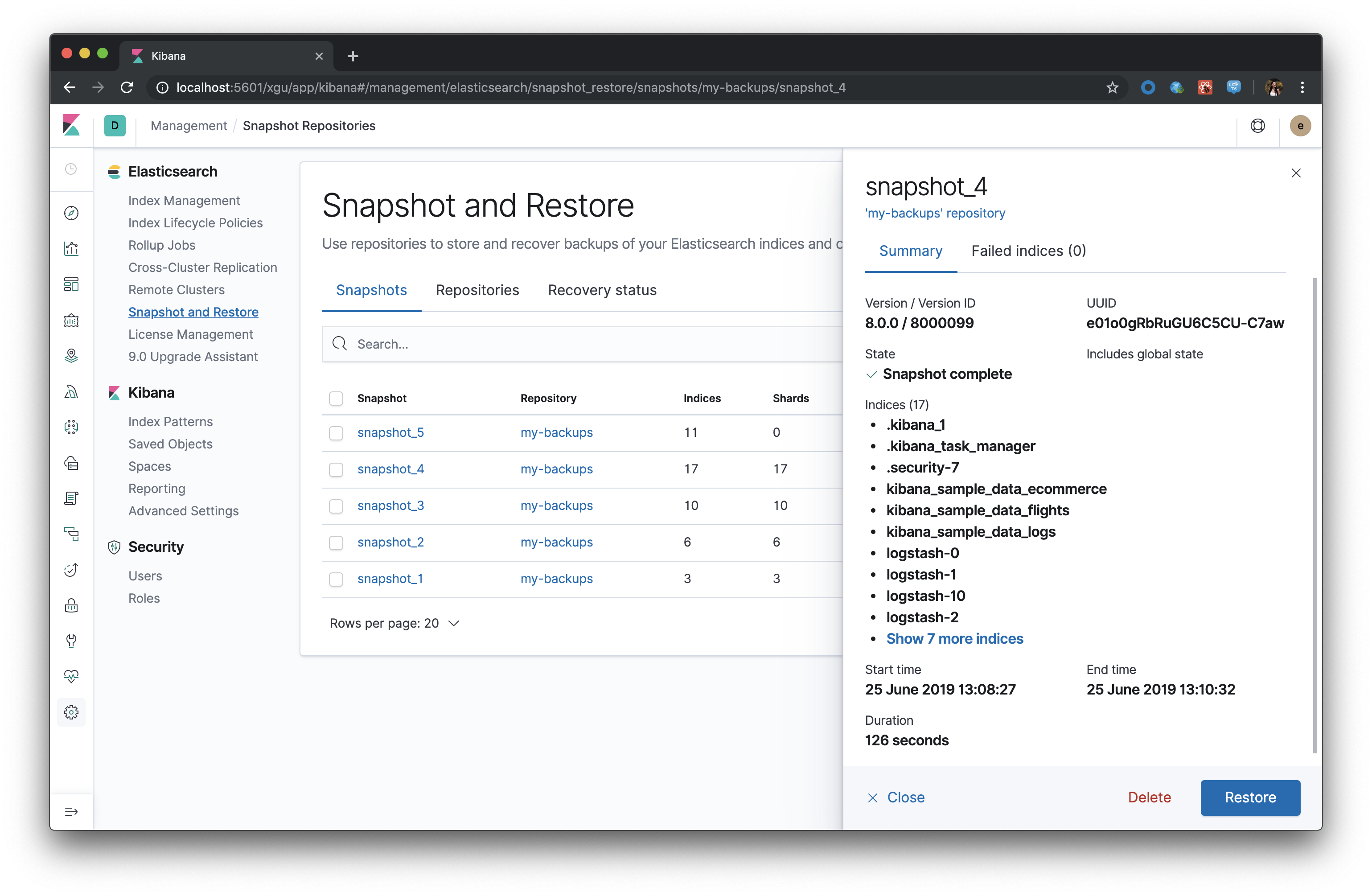Switch to Failed indices tab
This screenshot has height=896, width=1372.
point(1028,251)
